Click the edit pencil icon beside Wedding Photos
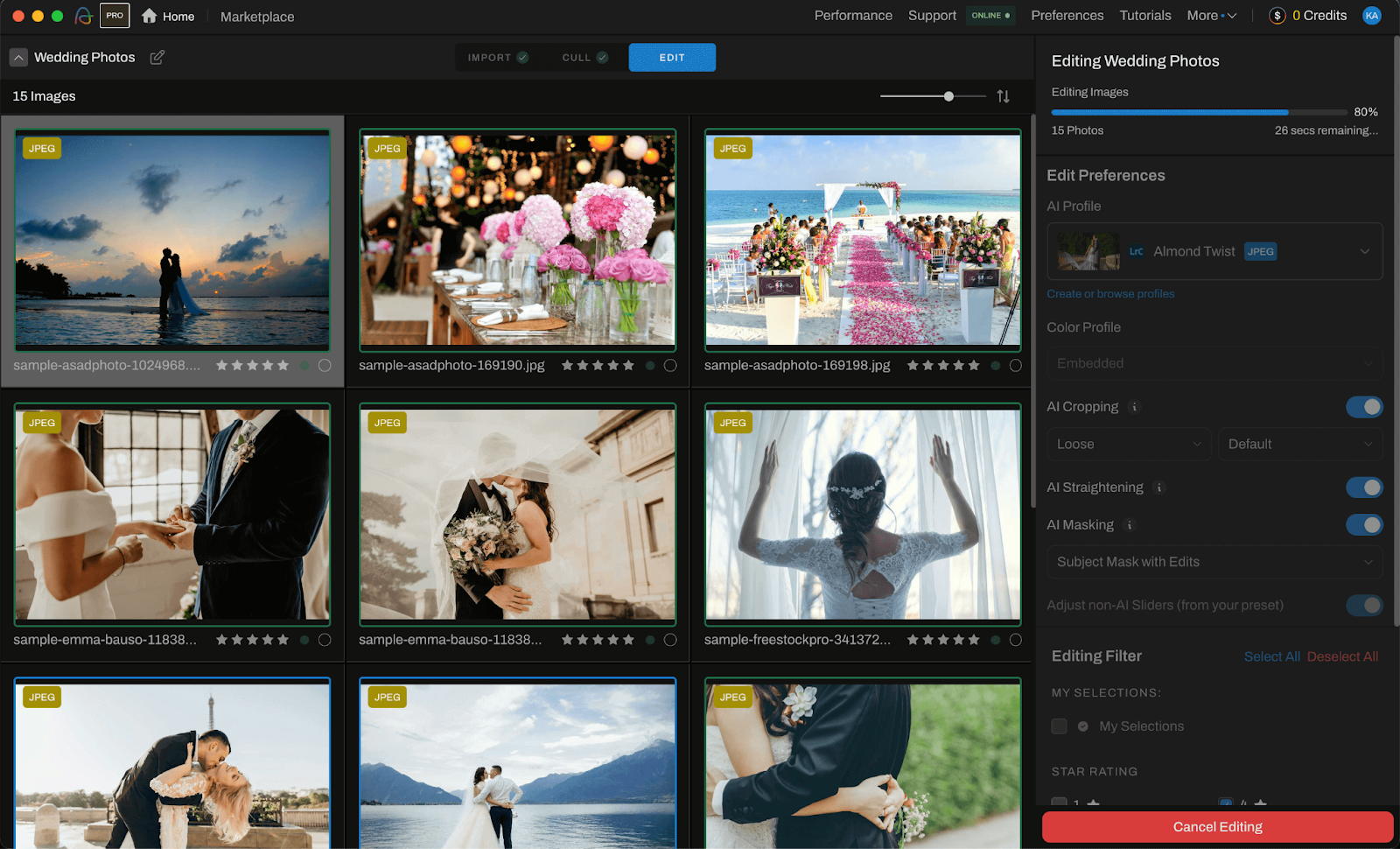1400x849 pixels. [x=157, y=57]
